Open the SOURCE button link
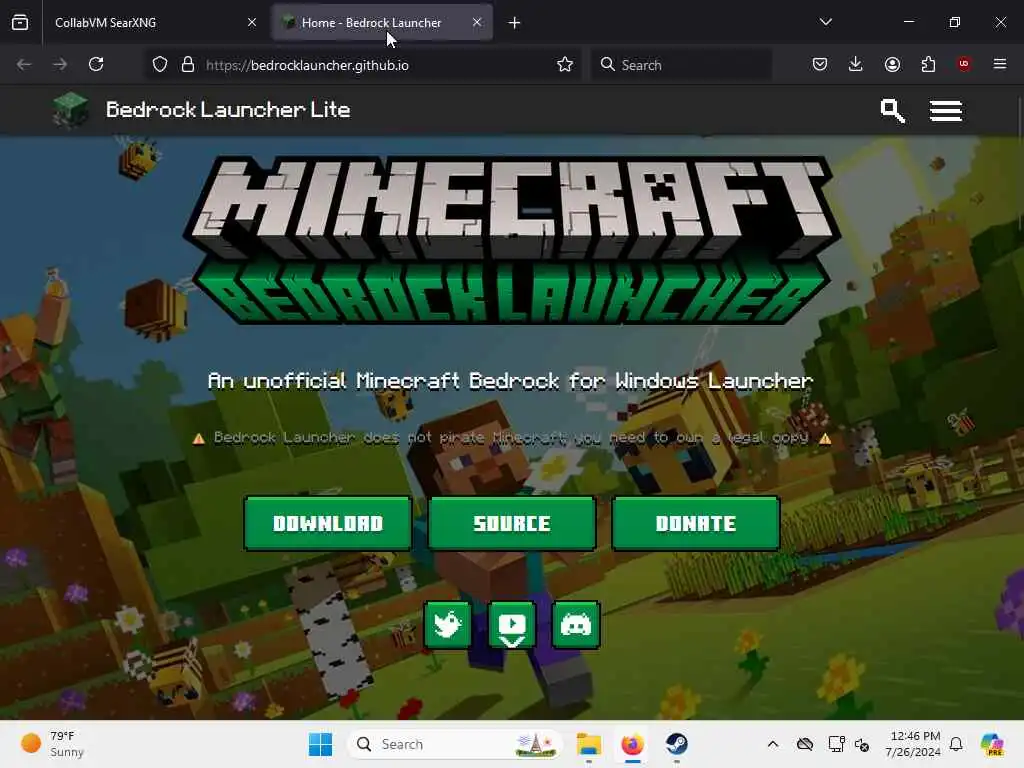The width and height of the screenshot is (1024, 768). 512,523
